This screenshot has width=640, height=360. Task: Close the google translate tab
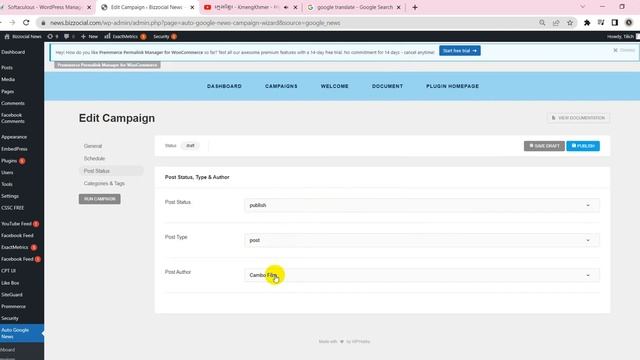[x=399, y=7]
